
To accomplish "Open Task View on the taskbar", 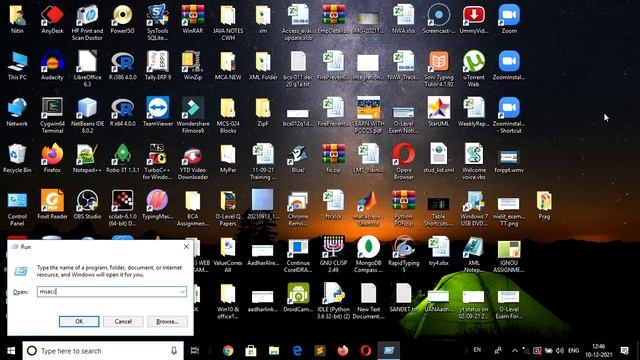I will 195,351.
